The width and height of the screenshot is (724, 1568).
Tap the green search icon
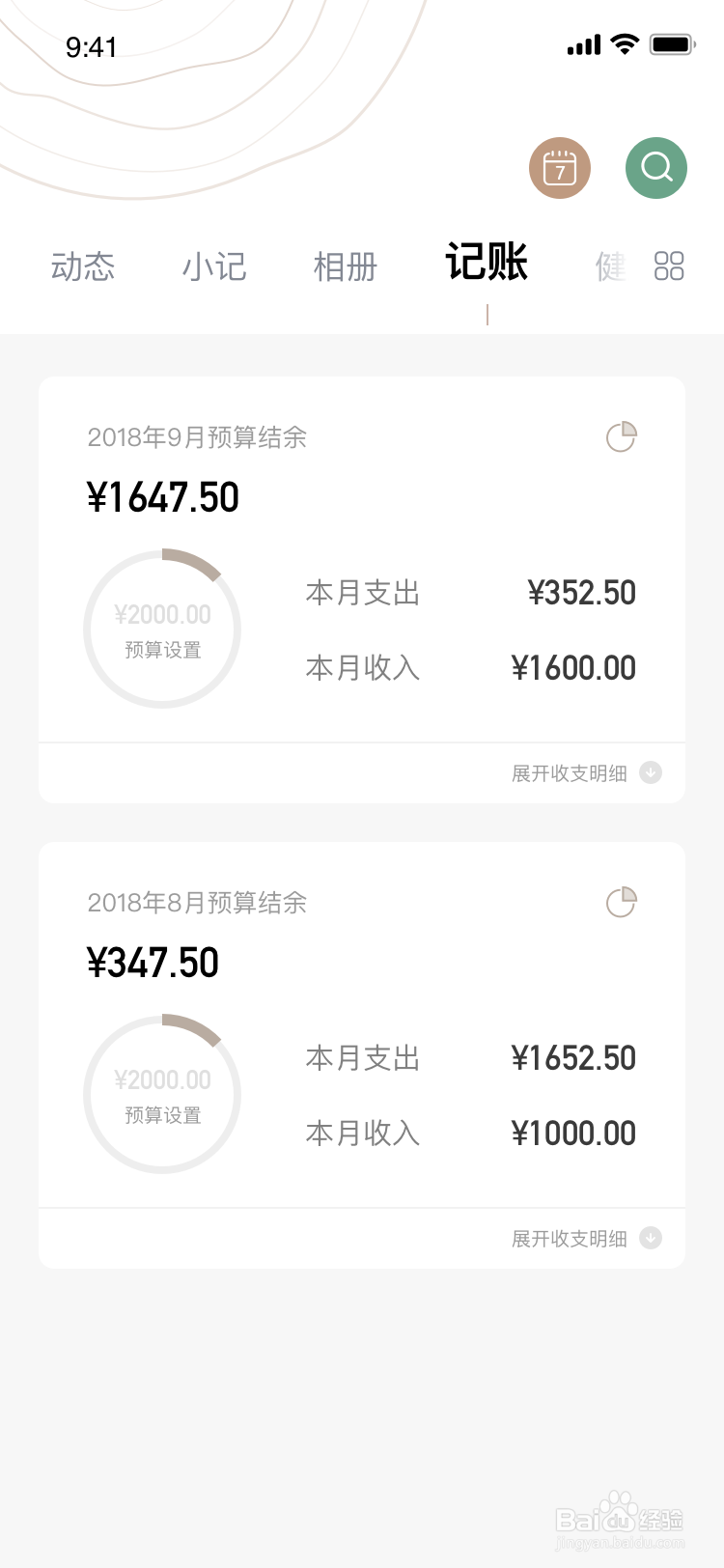(656, 168)
